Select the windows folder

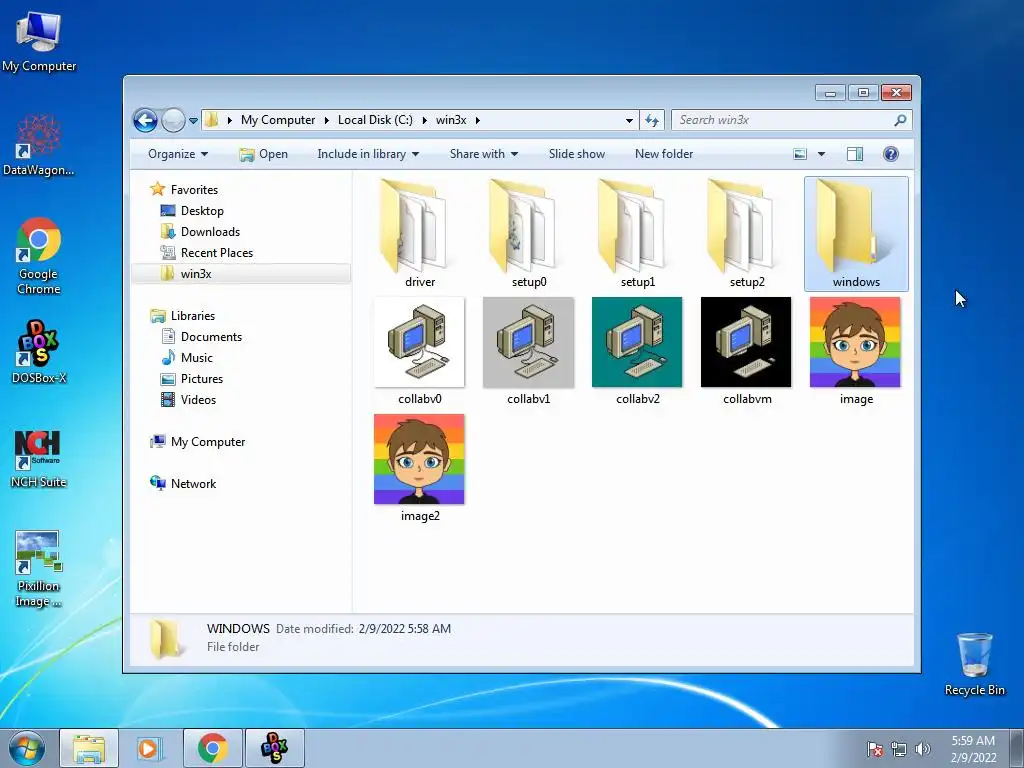856,232
